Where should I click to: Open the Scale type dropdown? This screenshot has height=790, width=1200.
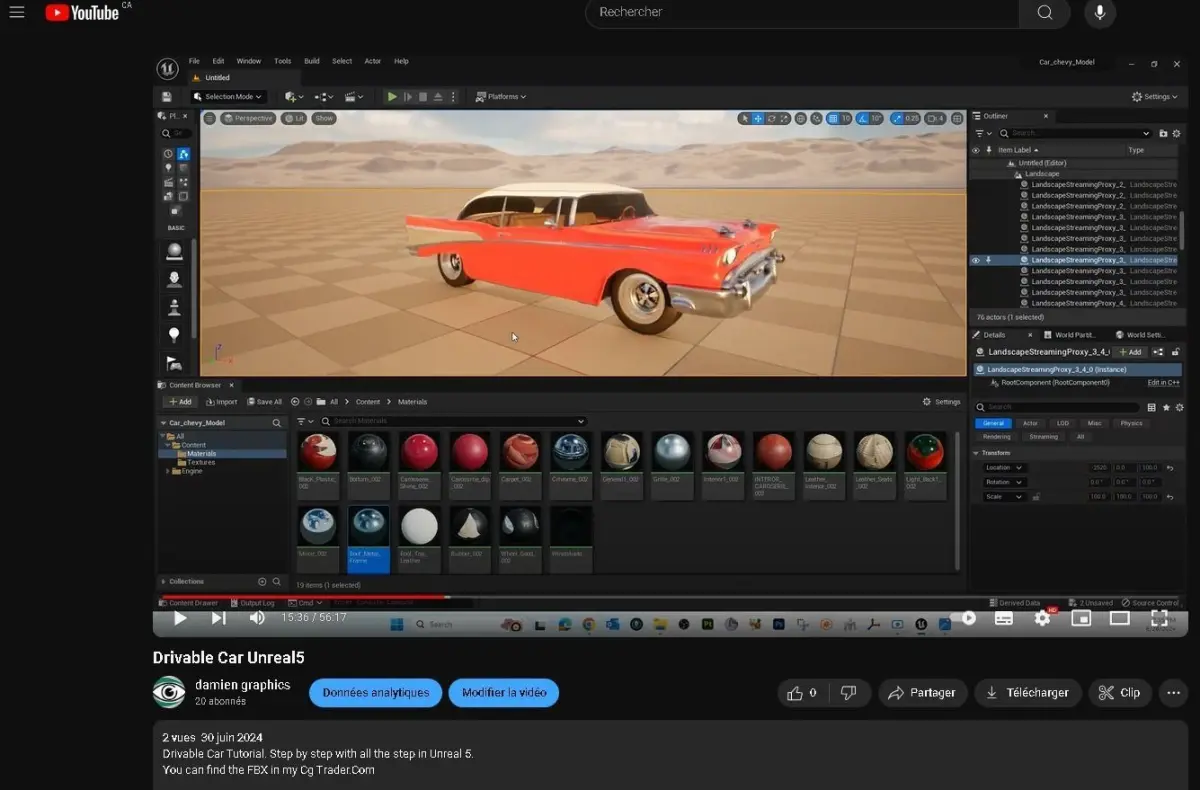pos(1004,497)
